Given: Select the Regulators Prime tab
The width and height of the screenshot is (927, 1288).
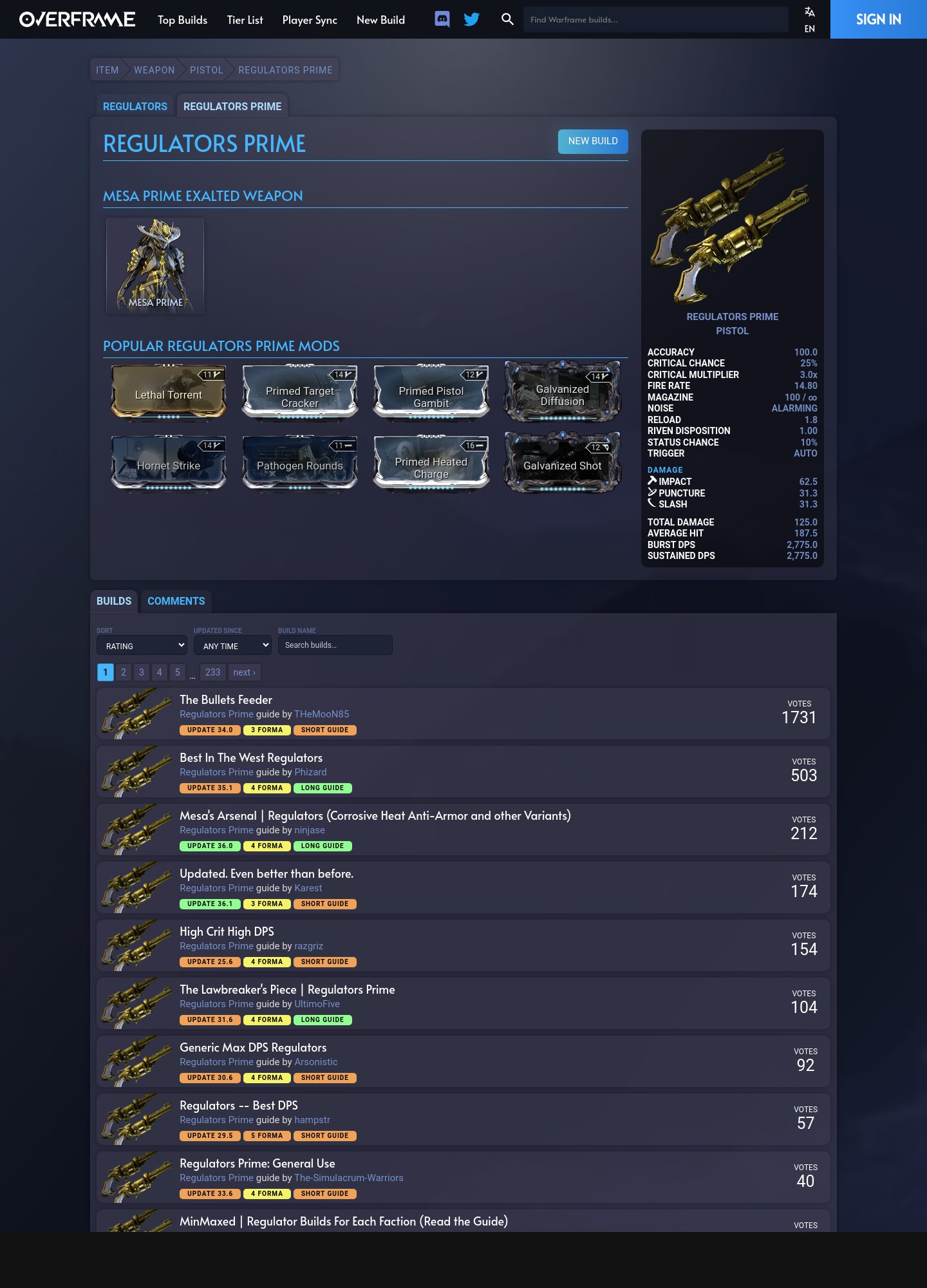Looking at the screenshot, I should (232, 106).
